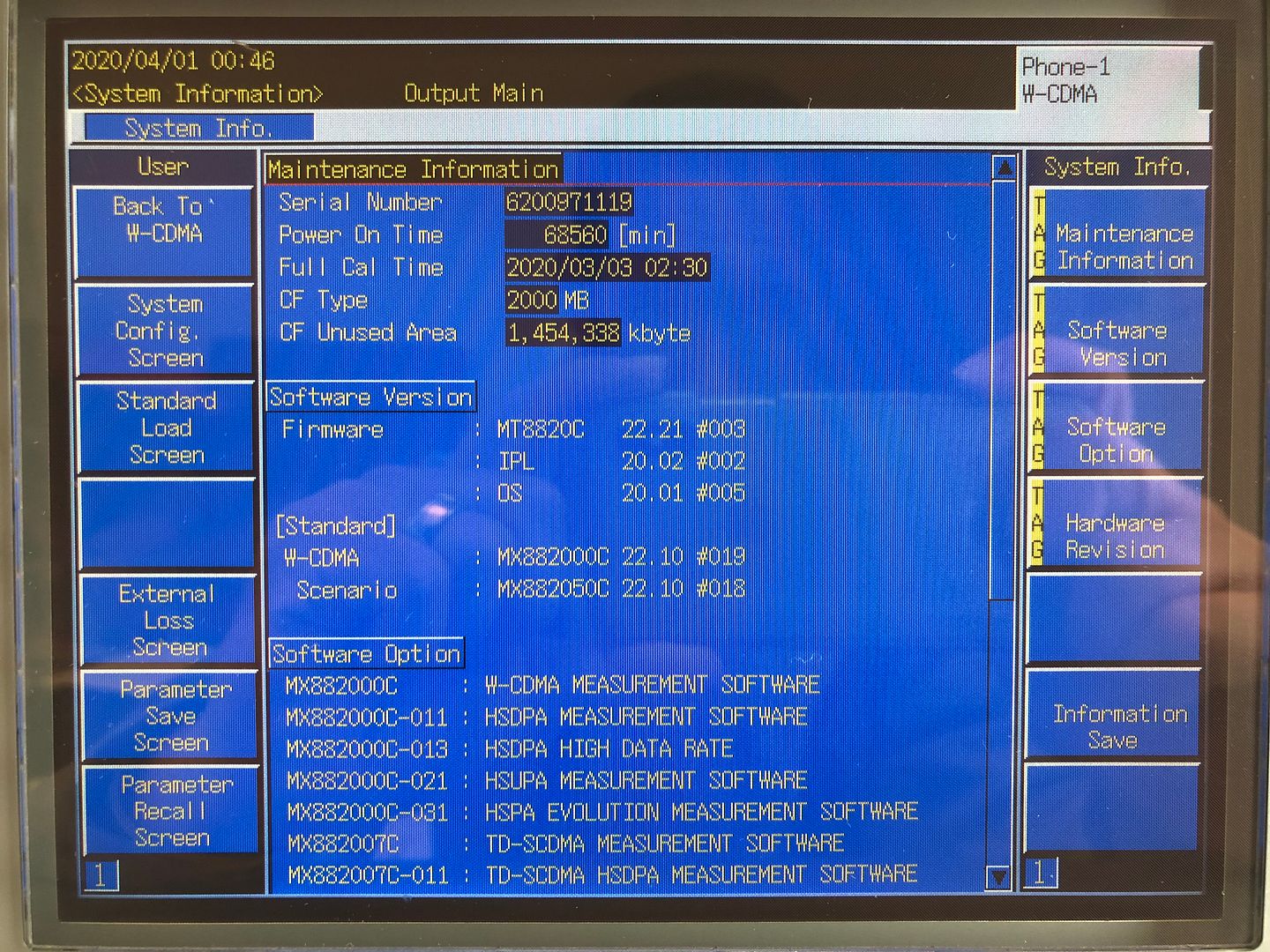
Task: Select the Power On Time value 68560
Action: point(557,234)
